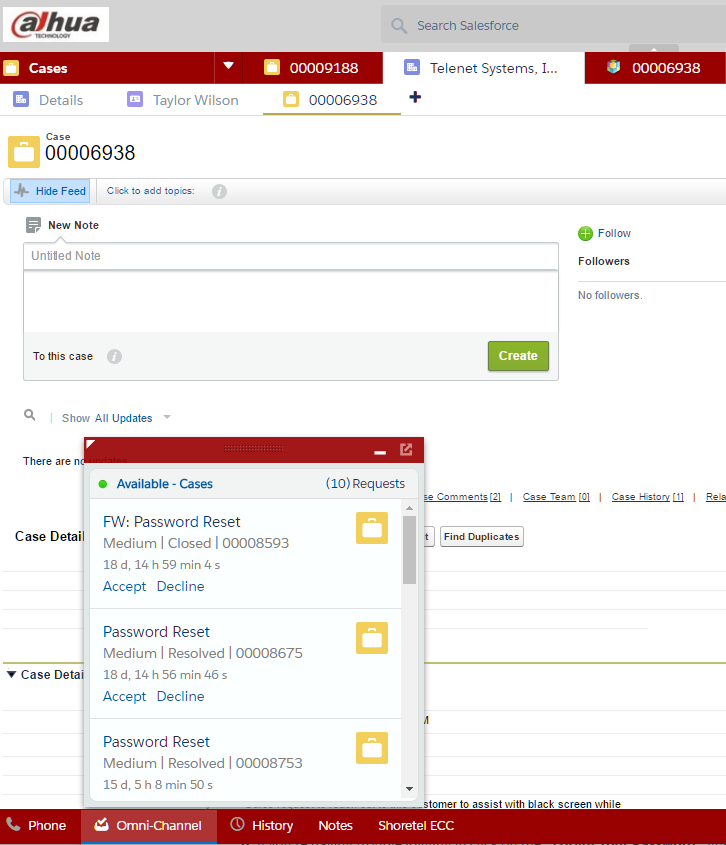Open the Taylor Wilson subtab
This screenshot has height=845, width=726.
[x=183, y=100]
